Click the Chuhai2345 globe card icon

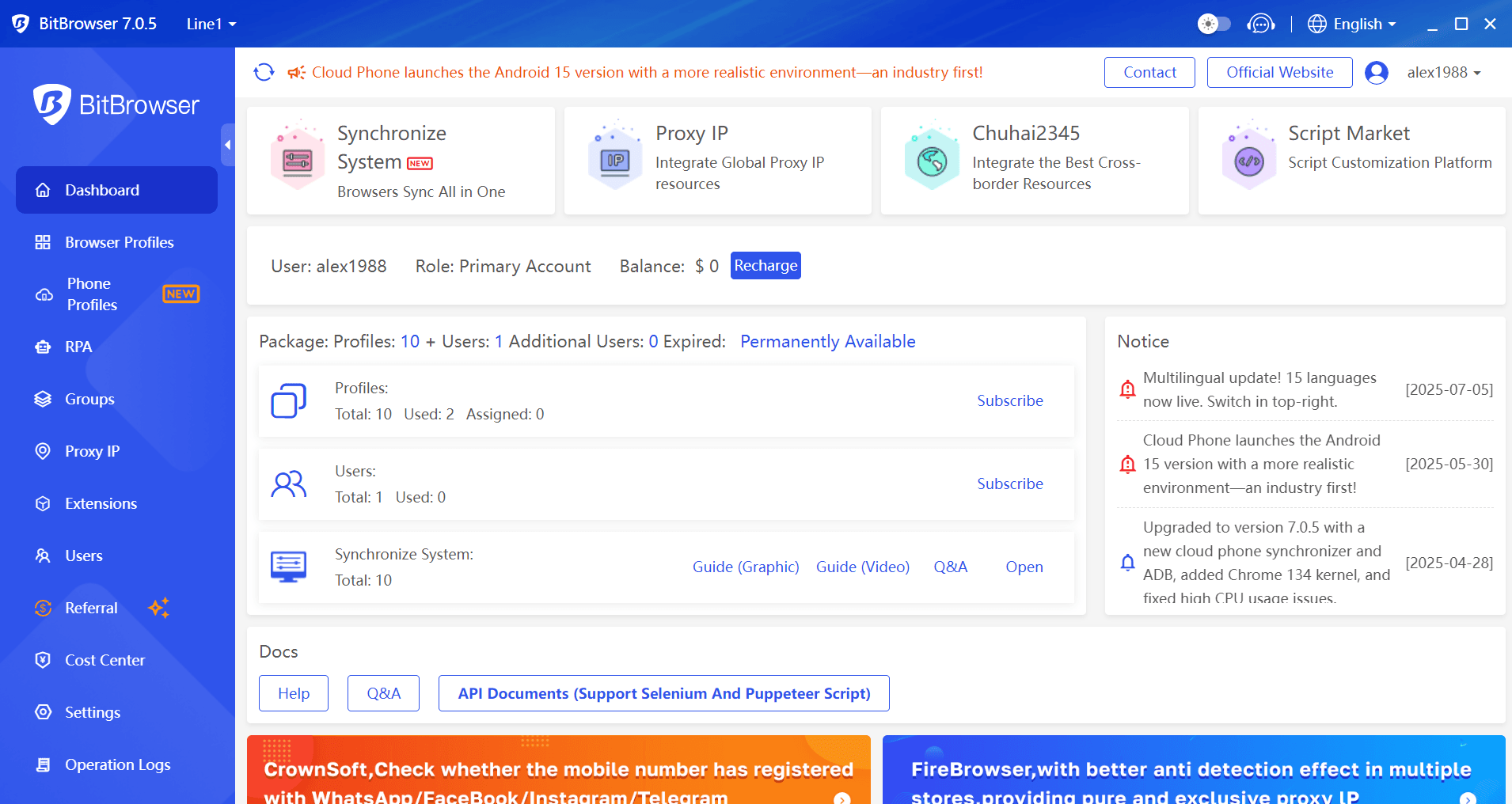pos(932,157)
